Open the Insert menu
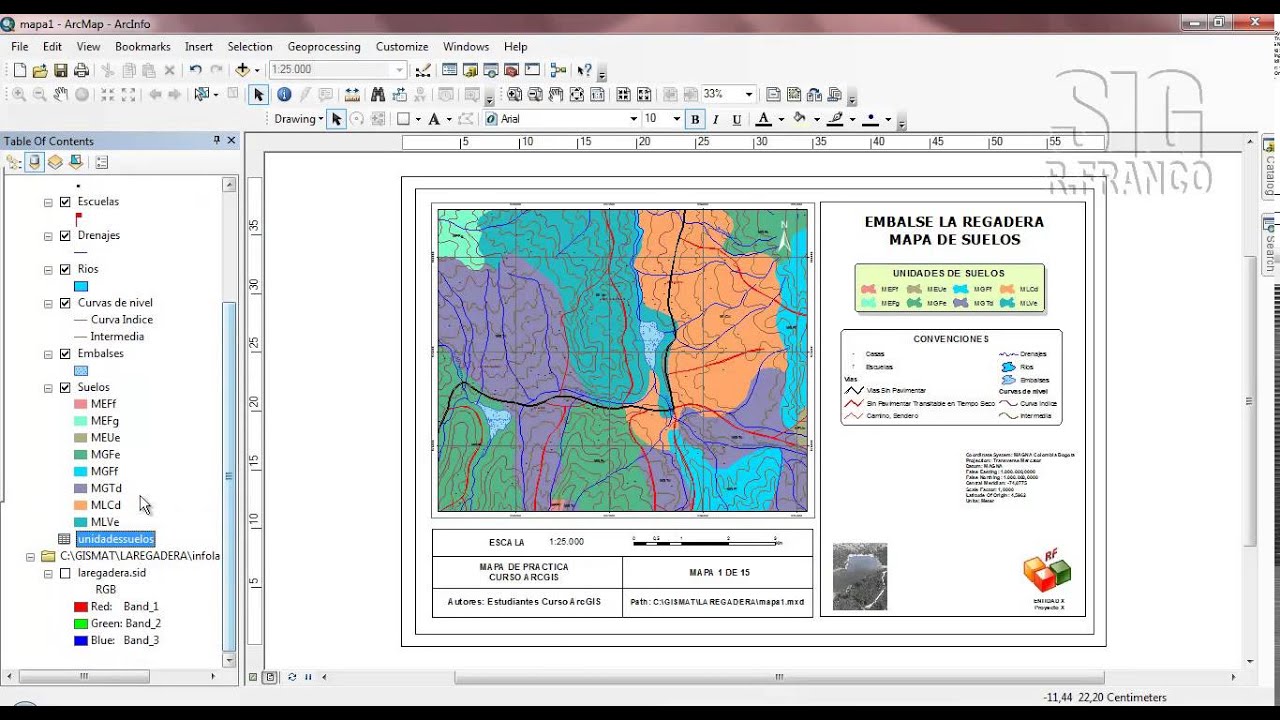Image resolution: width=1280 pixels, height=720 pixels. (199, 47)
